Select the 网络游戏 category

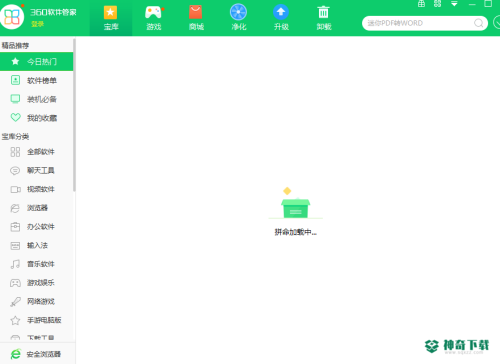point(36,301)
